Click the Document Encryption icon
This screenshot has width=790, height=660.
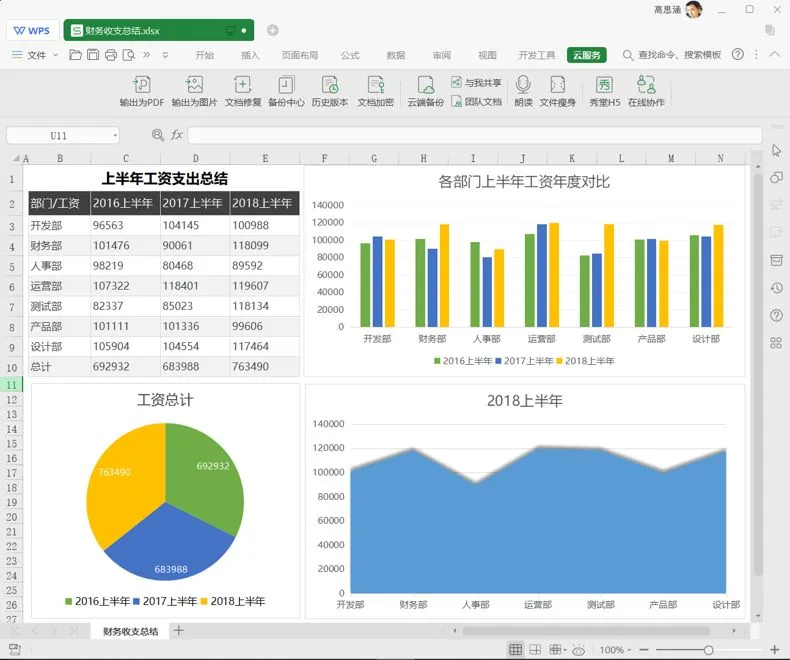pos(376,85)
